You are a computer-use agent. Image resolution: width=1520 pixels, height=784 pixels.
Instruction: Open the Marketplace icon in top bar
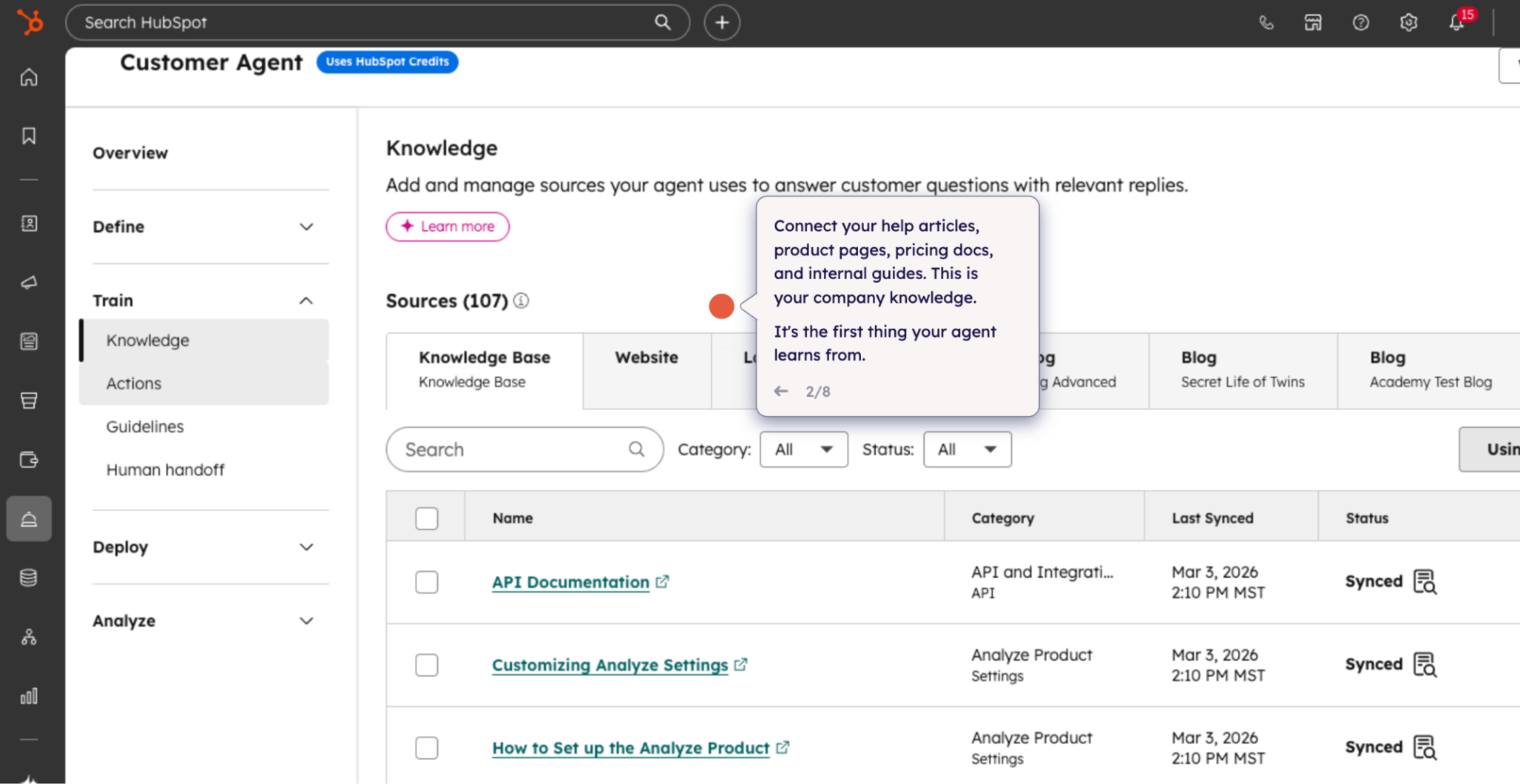click(1314, 23)
